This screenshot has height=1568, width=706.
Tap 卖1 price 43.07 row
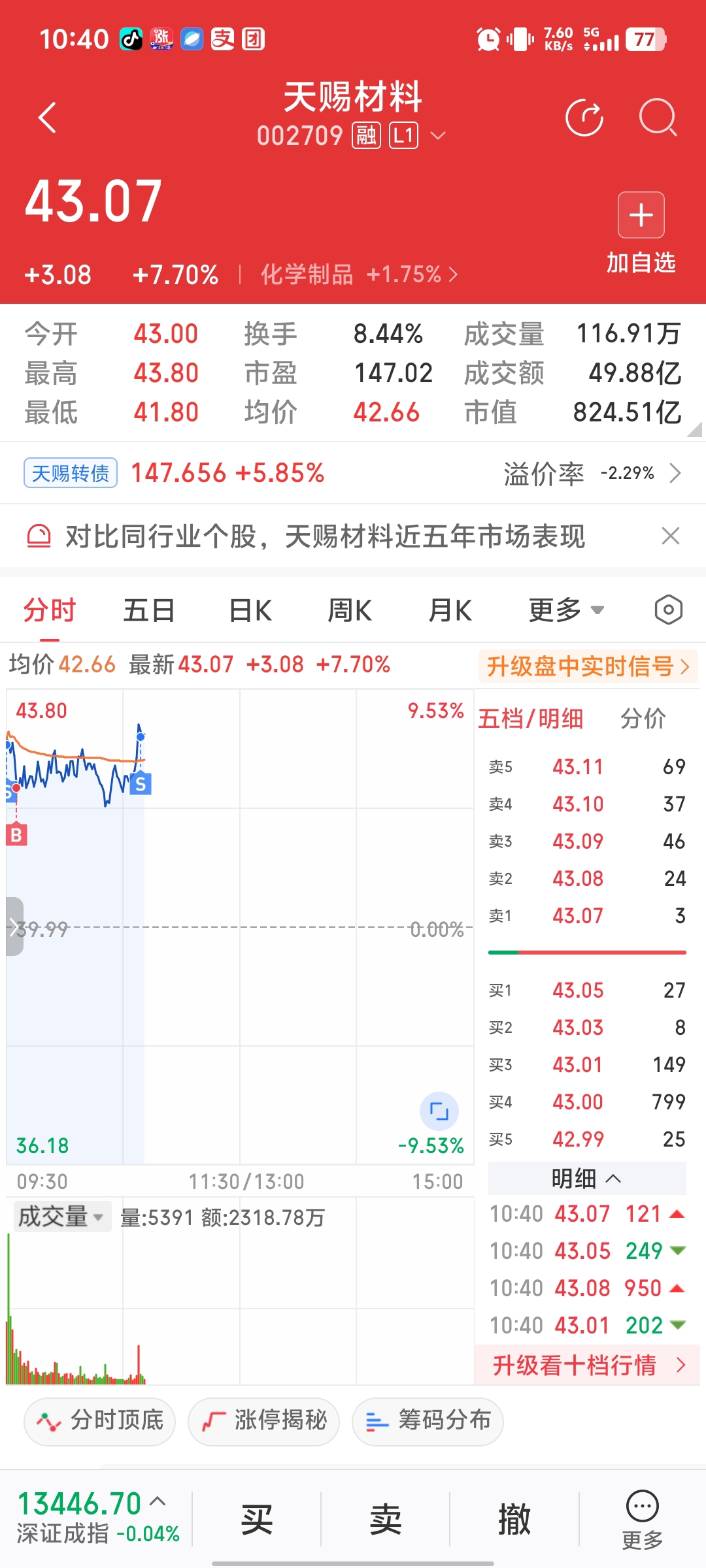coord(587,915)
